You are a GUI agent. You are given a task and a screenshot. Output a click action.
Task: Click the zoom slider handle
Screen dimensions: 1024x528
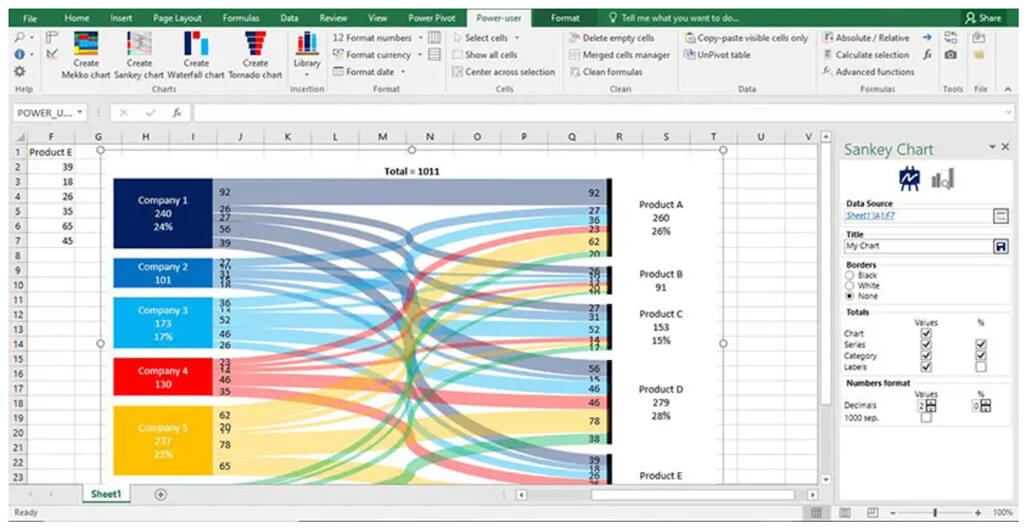(x=935, y=513)
